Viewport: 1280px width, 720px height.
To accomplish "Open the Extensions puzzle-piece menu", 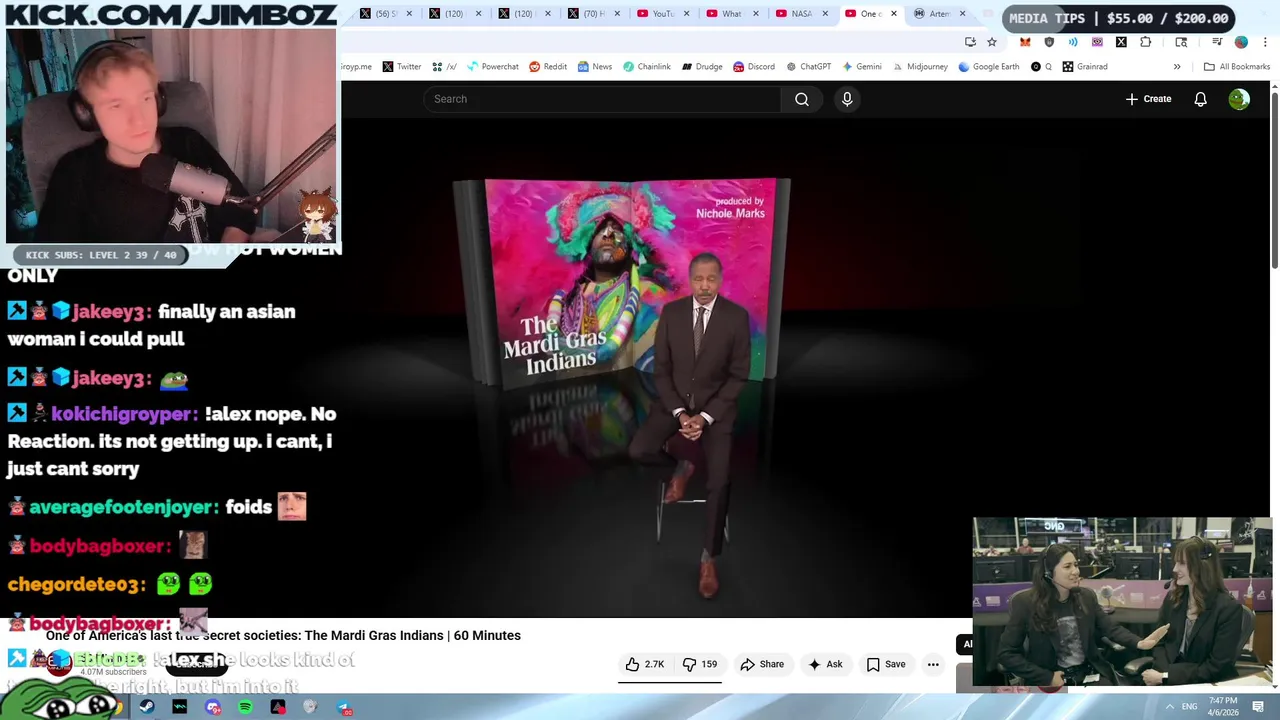I will tap(1145, 42).
